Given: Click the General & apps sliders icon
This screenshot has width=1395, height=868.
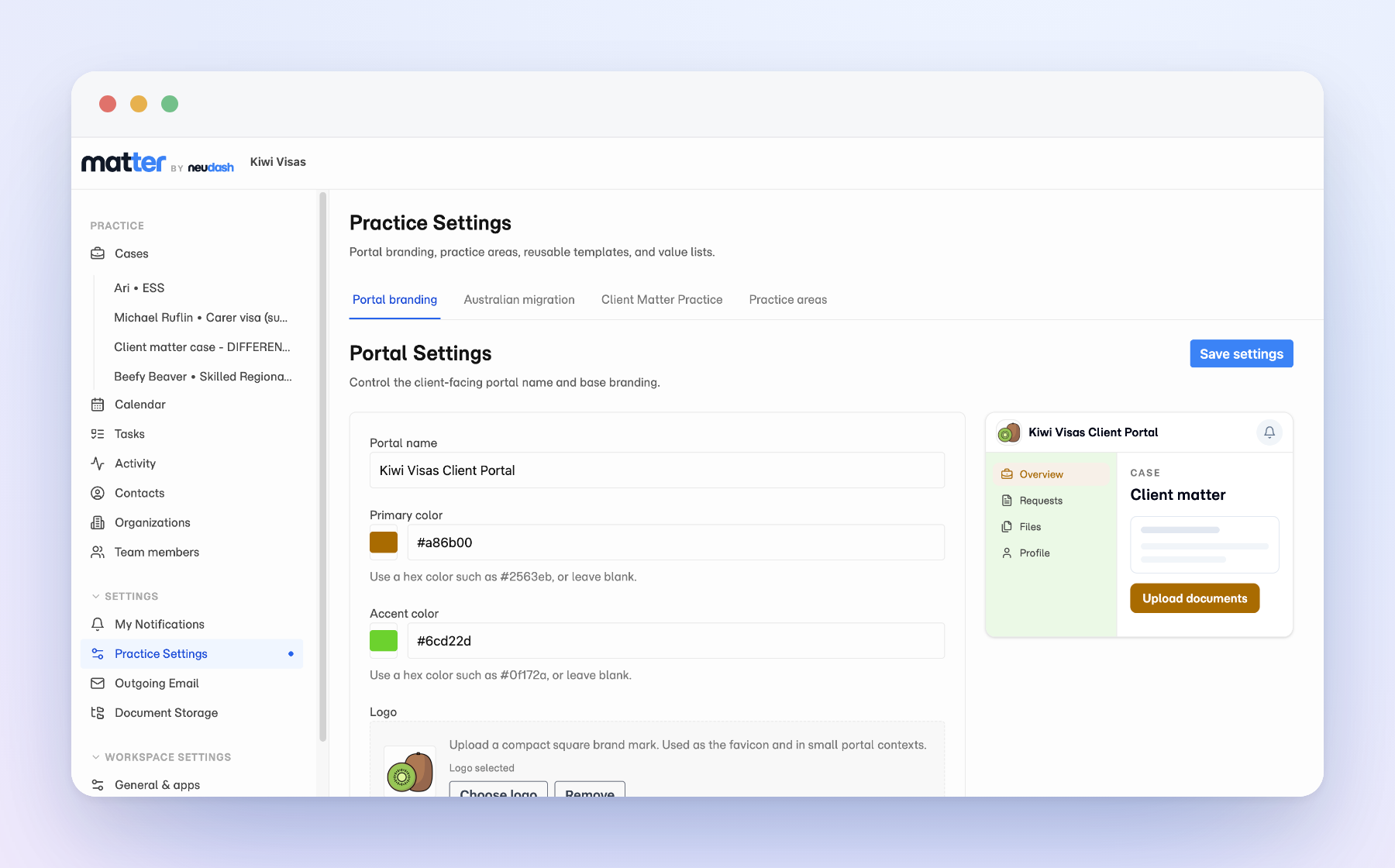Looking at the screenshot, I should (x=98, y=785).
